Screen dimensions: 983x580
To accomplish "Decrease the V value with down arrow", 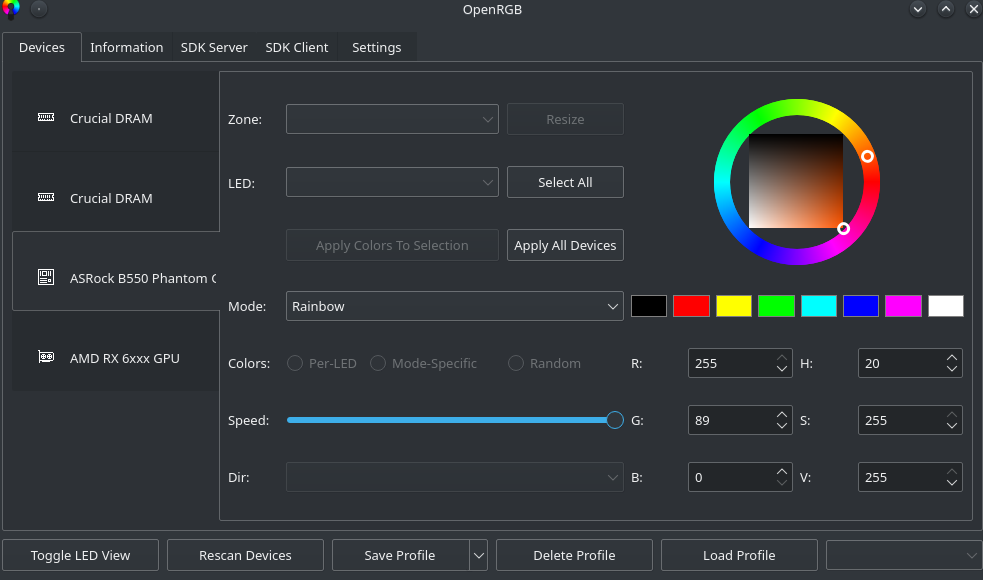I will tap(952, 483).
